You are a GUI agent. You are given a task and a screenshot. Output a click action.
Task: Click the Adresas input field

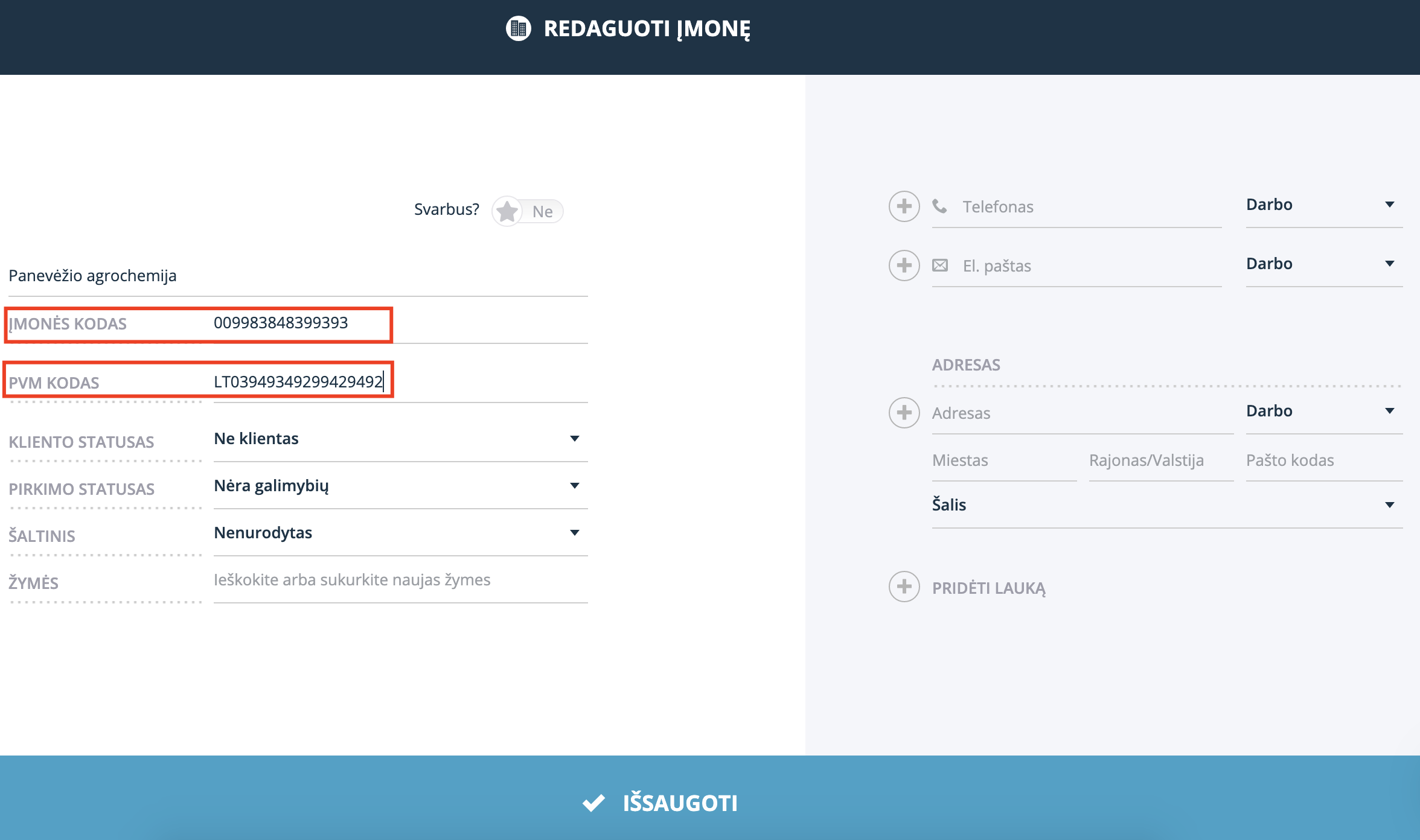click(x=1083, y=413)
